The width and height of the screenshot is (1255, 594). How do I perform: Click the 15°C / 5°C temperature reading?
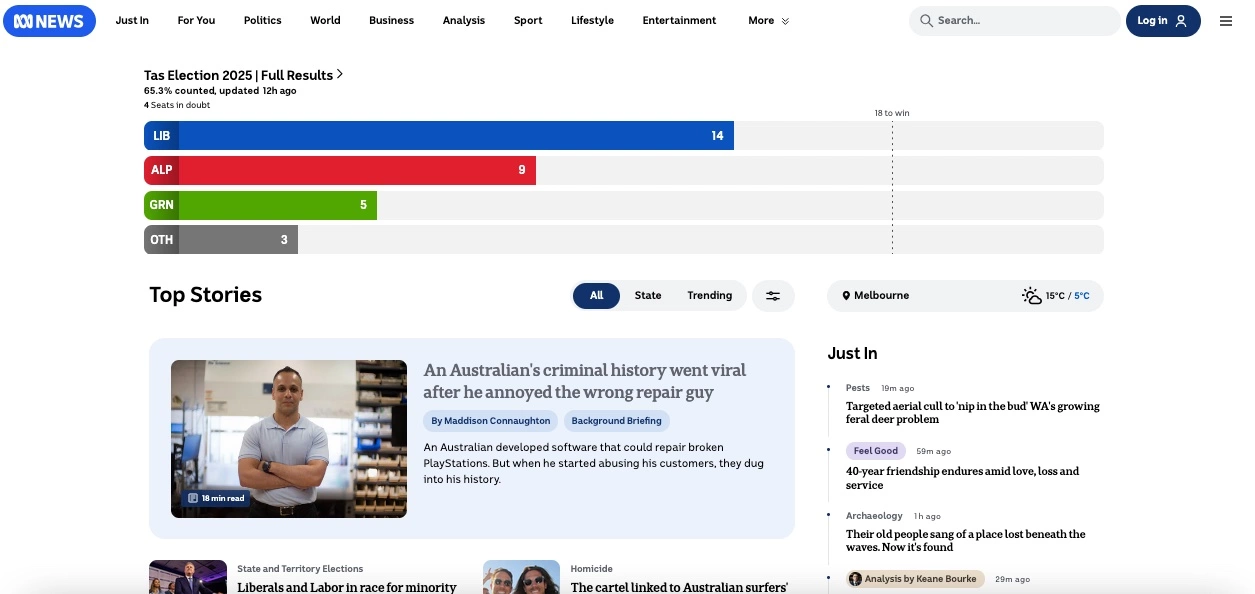[1067, 296]
